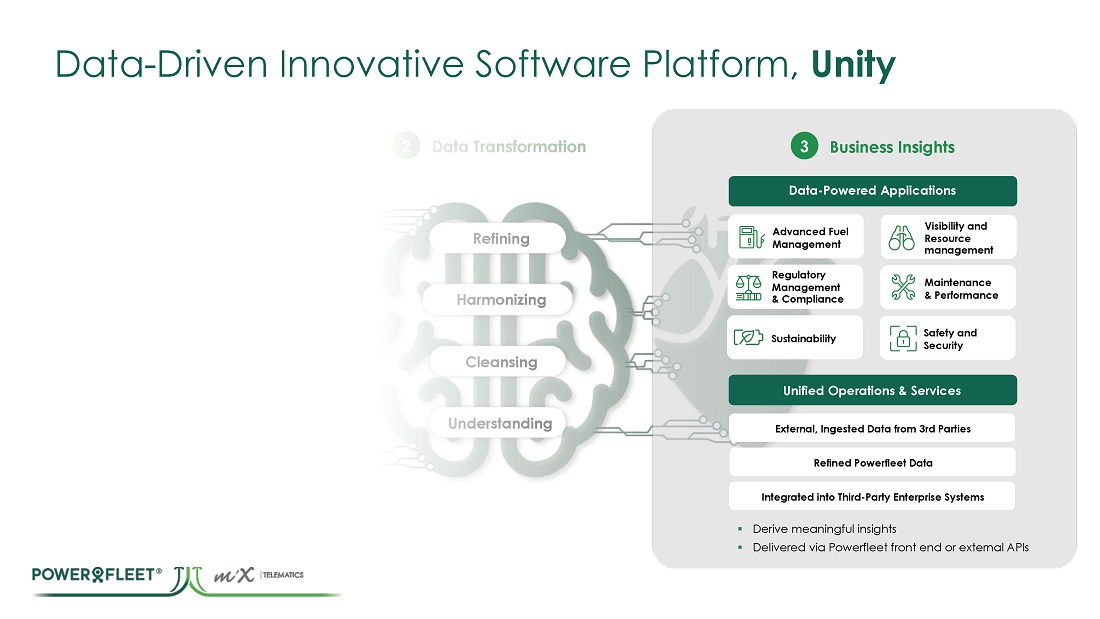Select the Understanding pill label
The height and width of the screenshot is (619, 1100).
500,424
